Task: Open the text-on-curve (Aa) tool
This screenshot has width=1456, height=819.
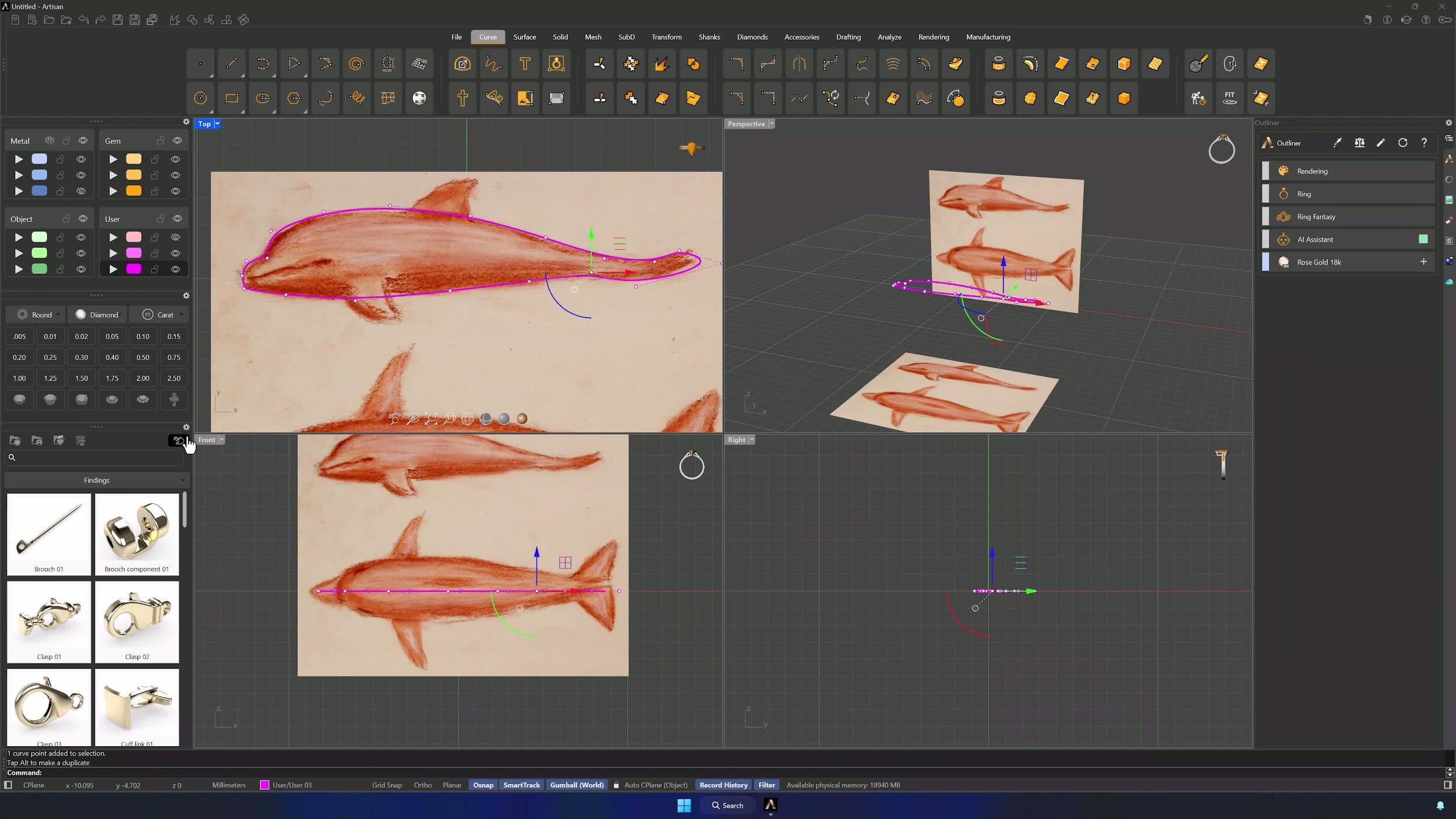Action: pos(494,98)
